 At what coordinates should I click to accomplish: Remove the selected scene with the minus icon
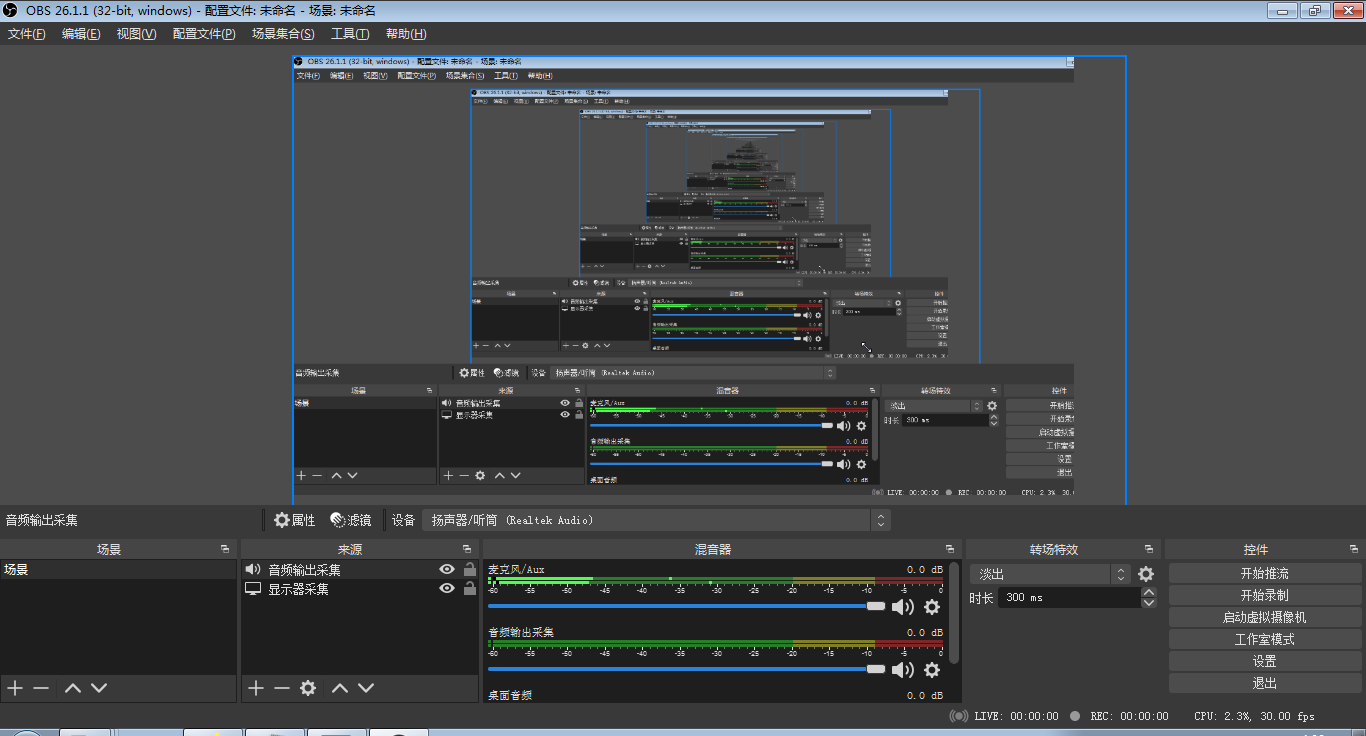pos(41,688)
